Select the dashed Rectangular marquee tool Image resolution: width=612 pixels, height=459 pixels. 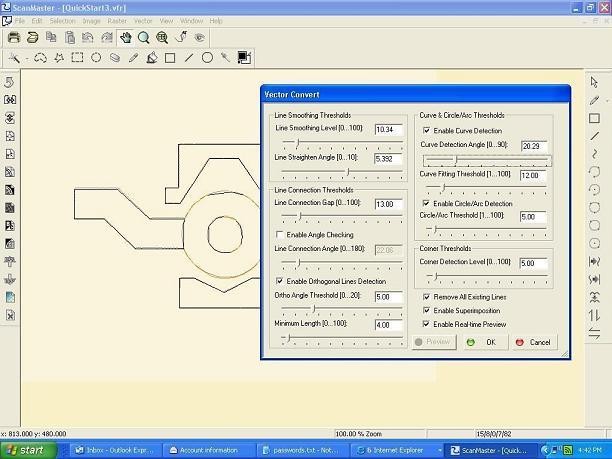pyautogui.click(x=77, y=58)
